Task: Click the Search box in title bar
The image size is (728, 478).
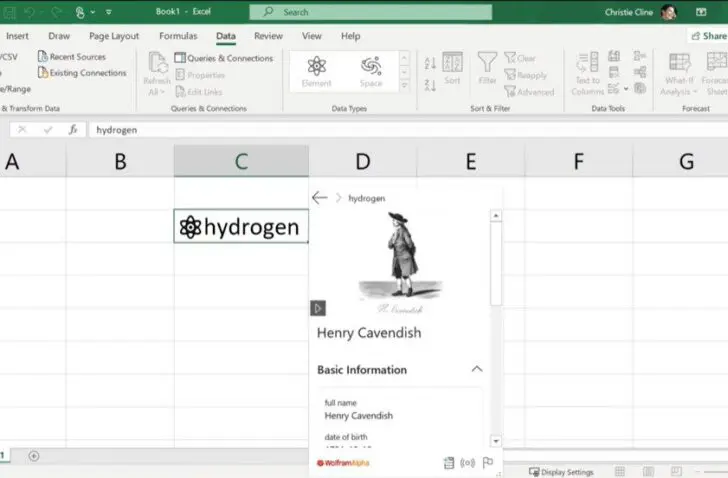Action: point(370,12)
